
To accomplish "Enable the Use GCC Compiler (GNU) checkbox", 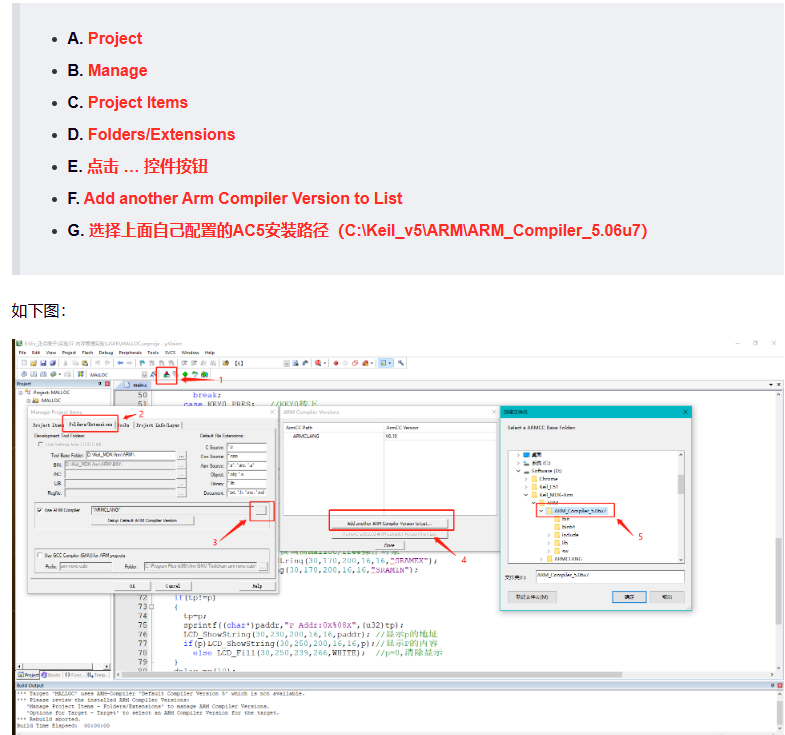I will pyautogui.click(x=40, y=555).
